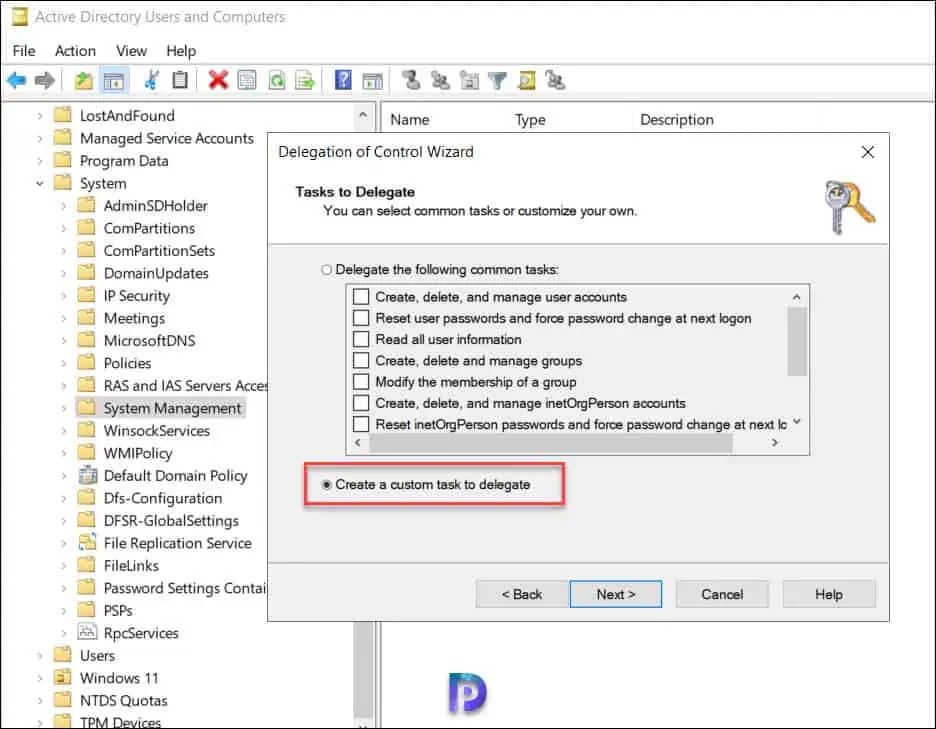Expand the Windows 11 node
The width and height of the screenshot is (936, 729).
(x=40, y=678)
